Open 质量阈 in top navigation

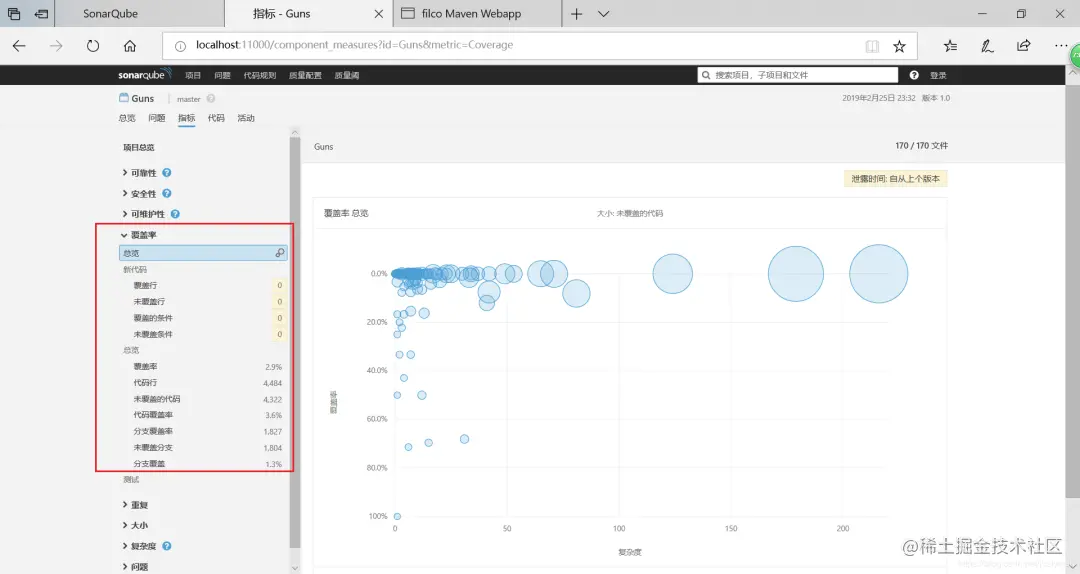[346, 75]
